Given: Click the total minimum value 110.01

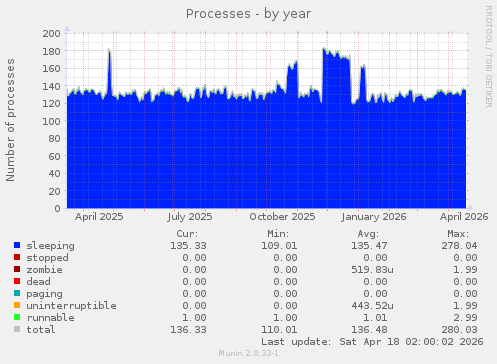Looking at the screenshot, I should [279, 330].
